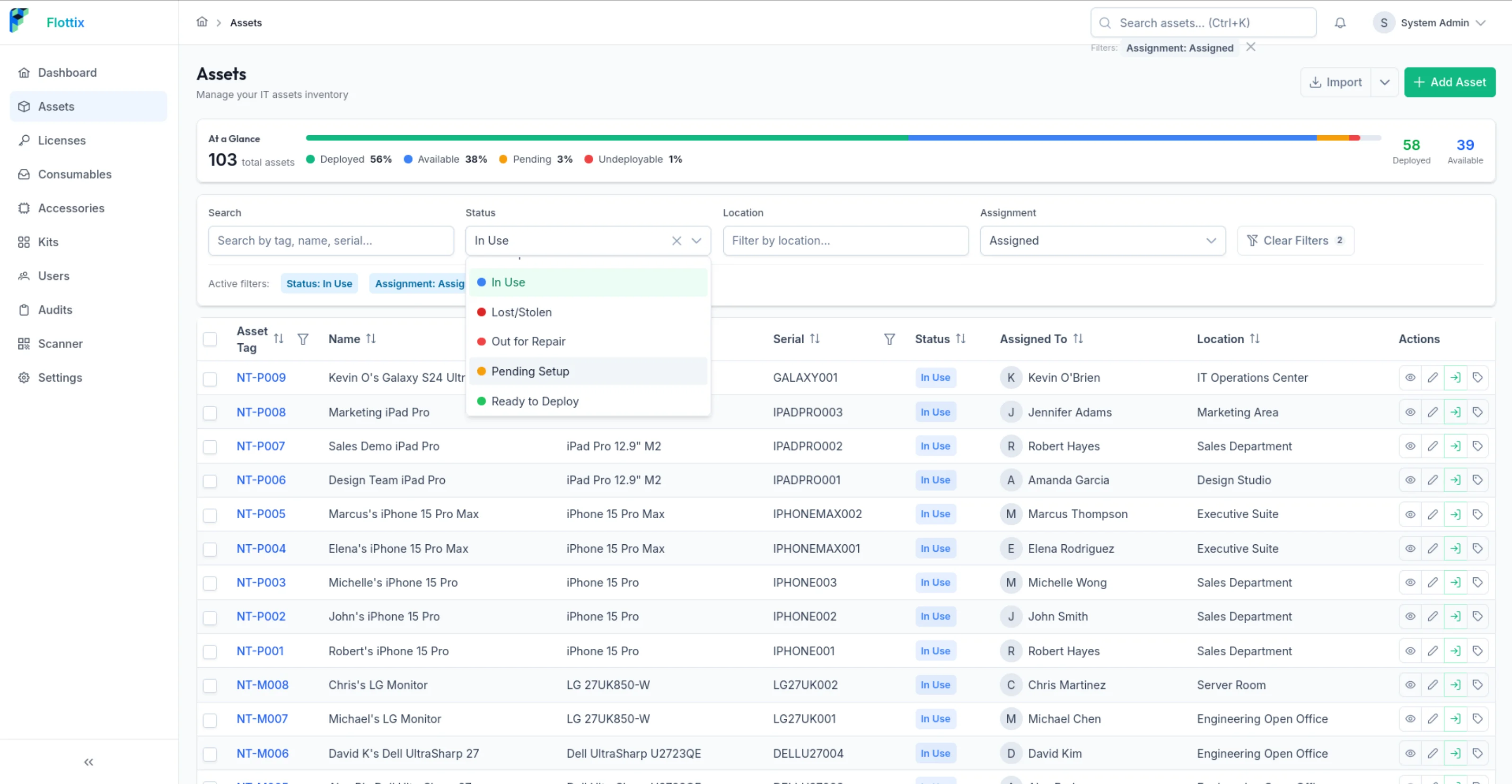
Task: Click the view eye icon for NT-P009
Action: 1410,377
